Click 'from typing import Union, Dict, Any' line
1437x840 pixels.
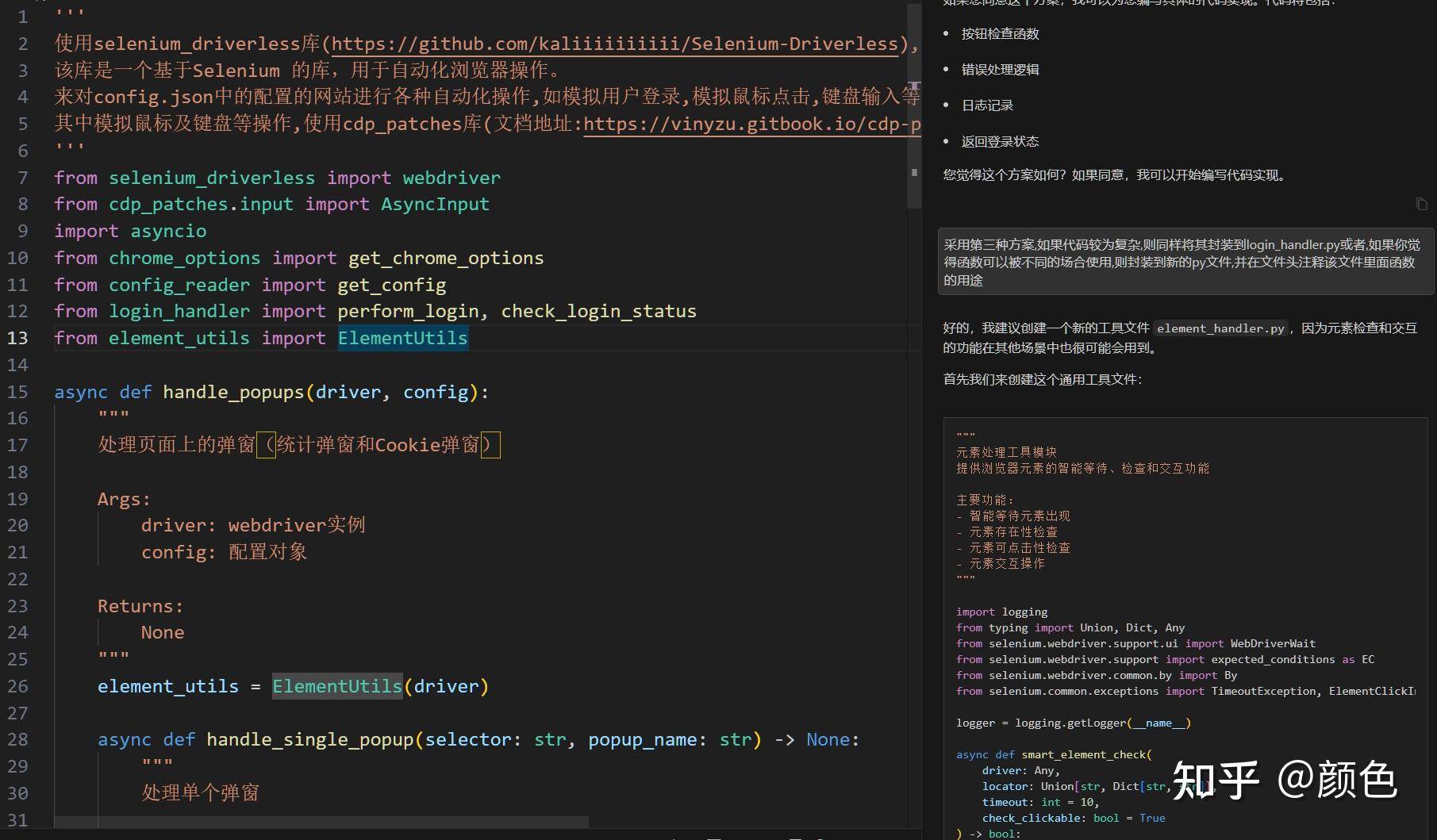(1070, 627)
